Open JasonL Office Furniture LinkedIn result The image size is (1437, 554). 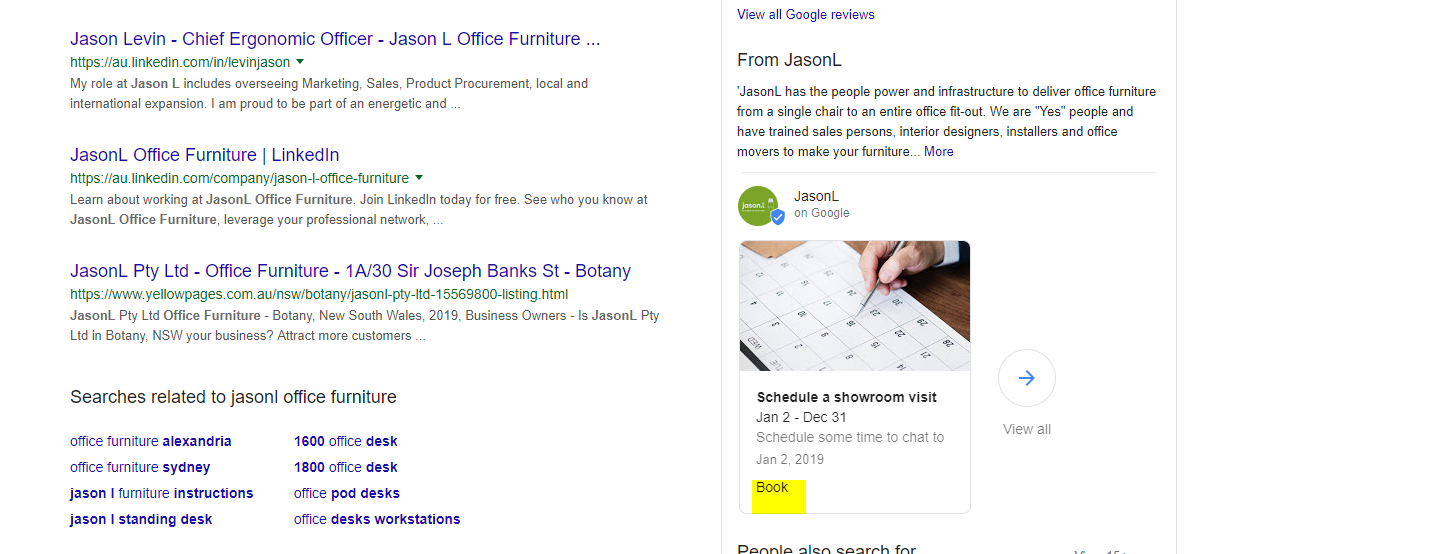click(204, 155)
